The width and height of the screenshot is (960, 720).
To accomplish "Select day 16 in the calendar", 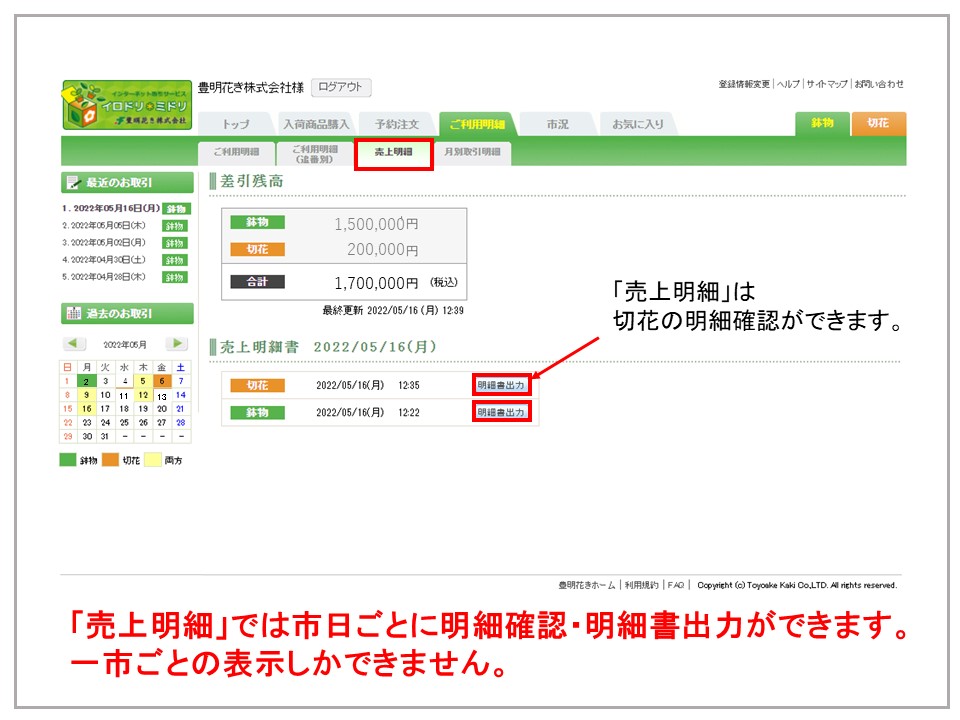I will coord(86,409).
